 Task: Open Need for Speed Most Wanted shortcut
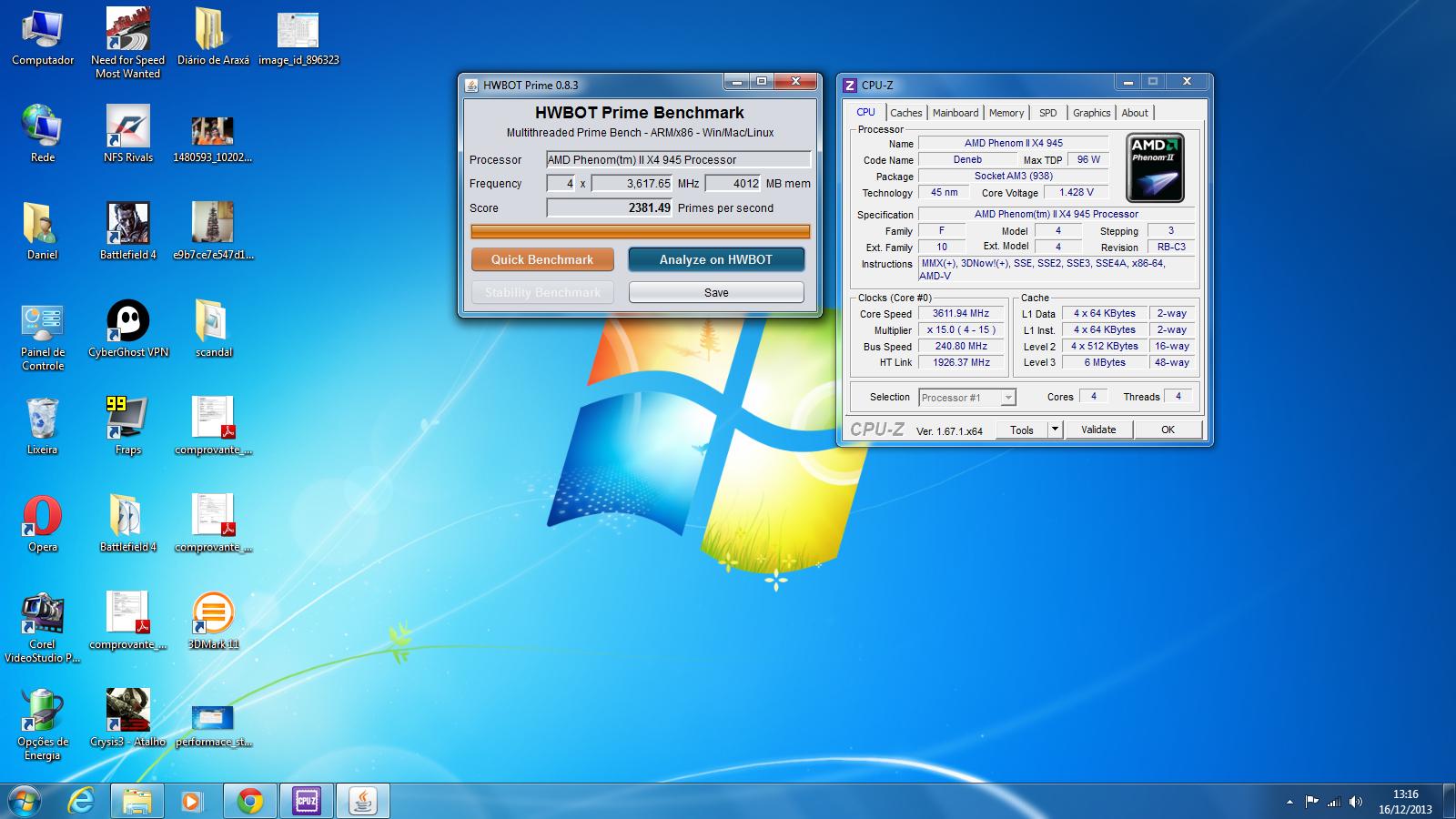pyautogui.click(x=127, y=43)
